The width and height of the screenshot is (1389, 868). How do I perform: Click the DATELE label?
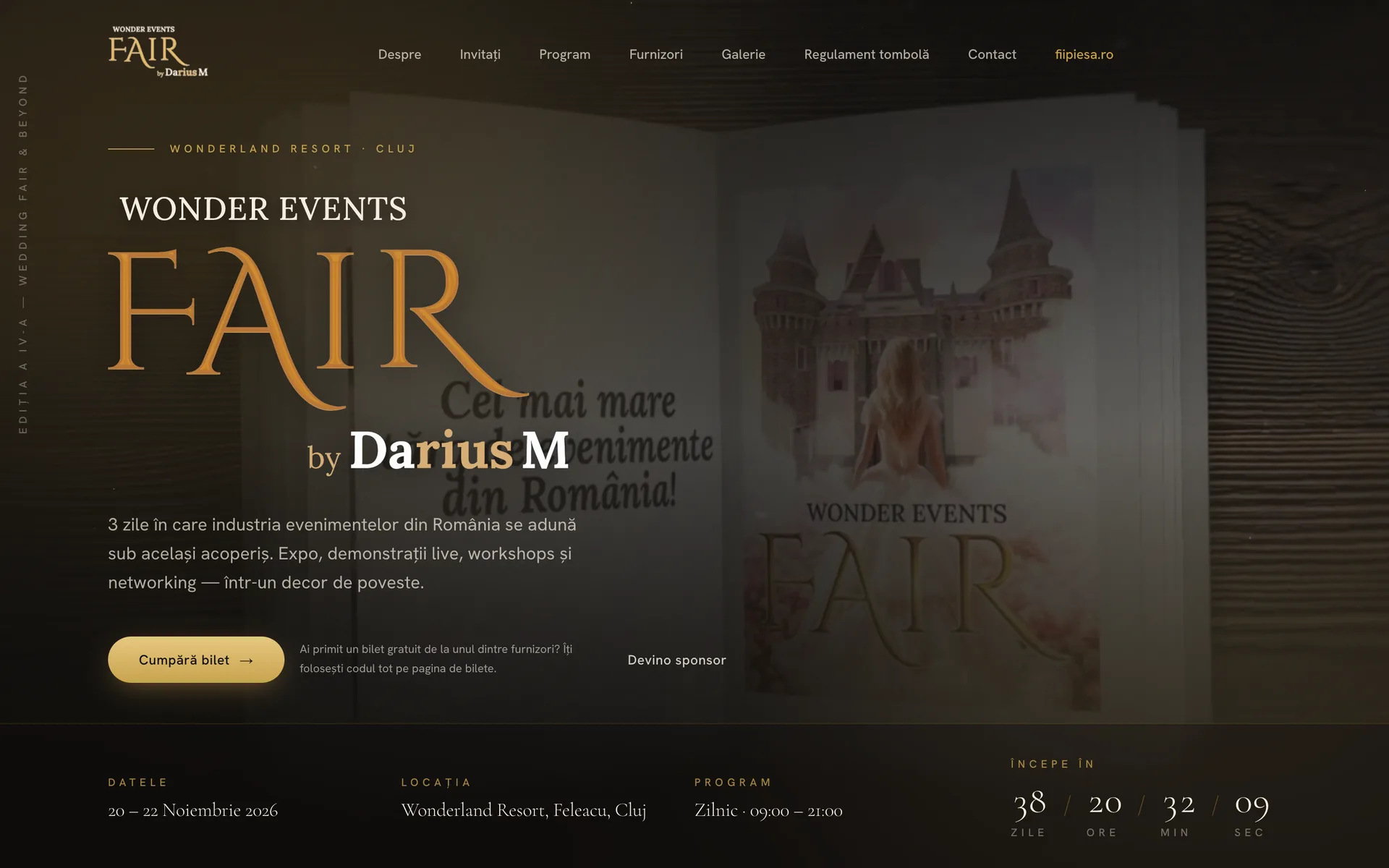pos(137,782)
